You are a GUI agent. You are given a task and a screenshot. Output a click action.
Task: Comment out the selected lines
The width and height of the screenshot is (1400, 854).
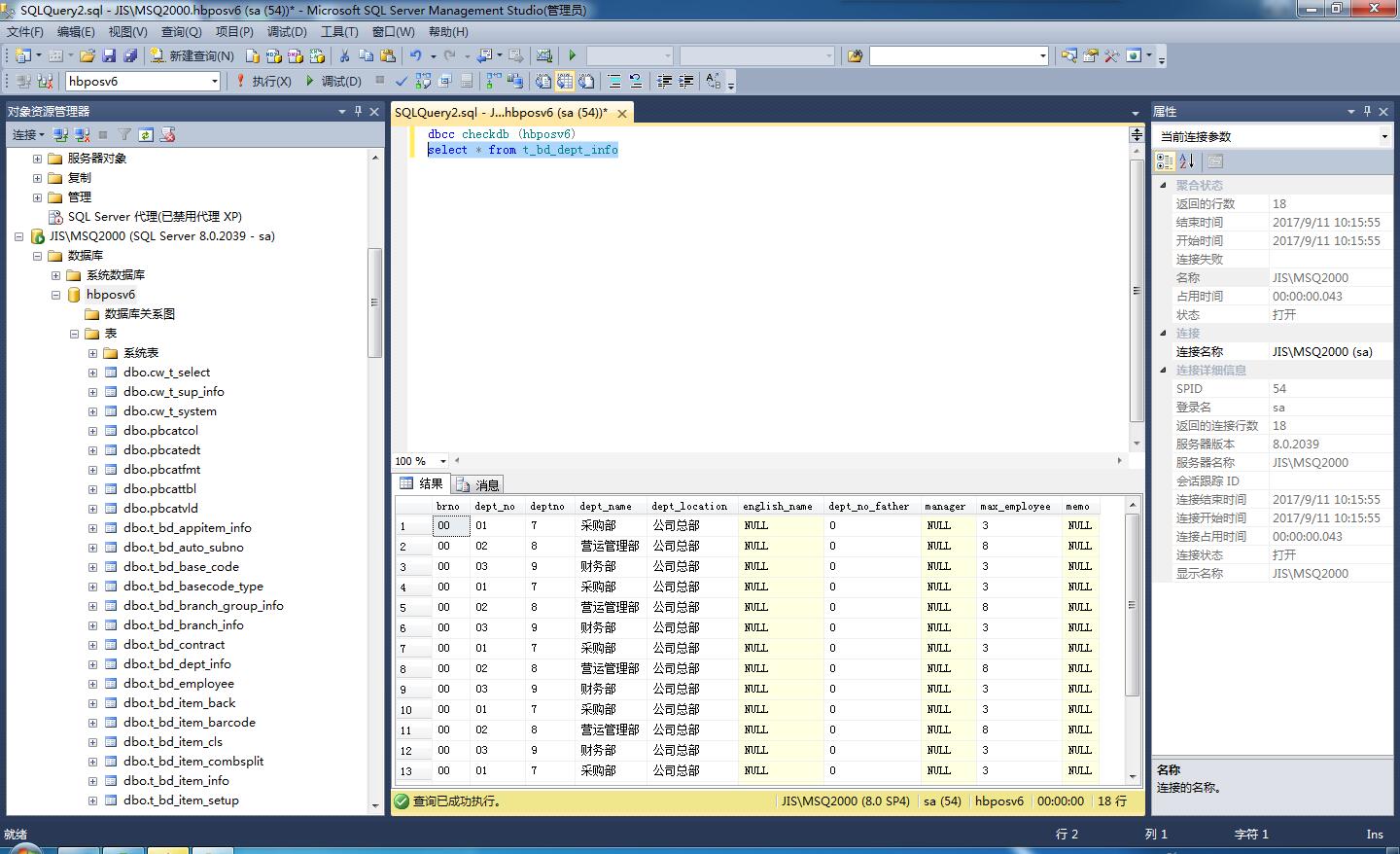click(x=614, y=81)
